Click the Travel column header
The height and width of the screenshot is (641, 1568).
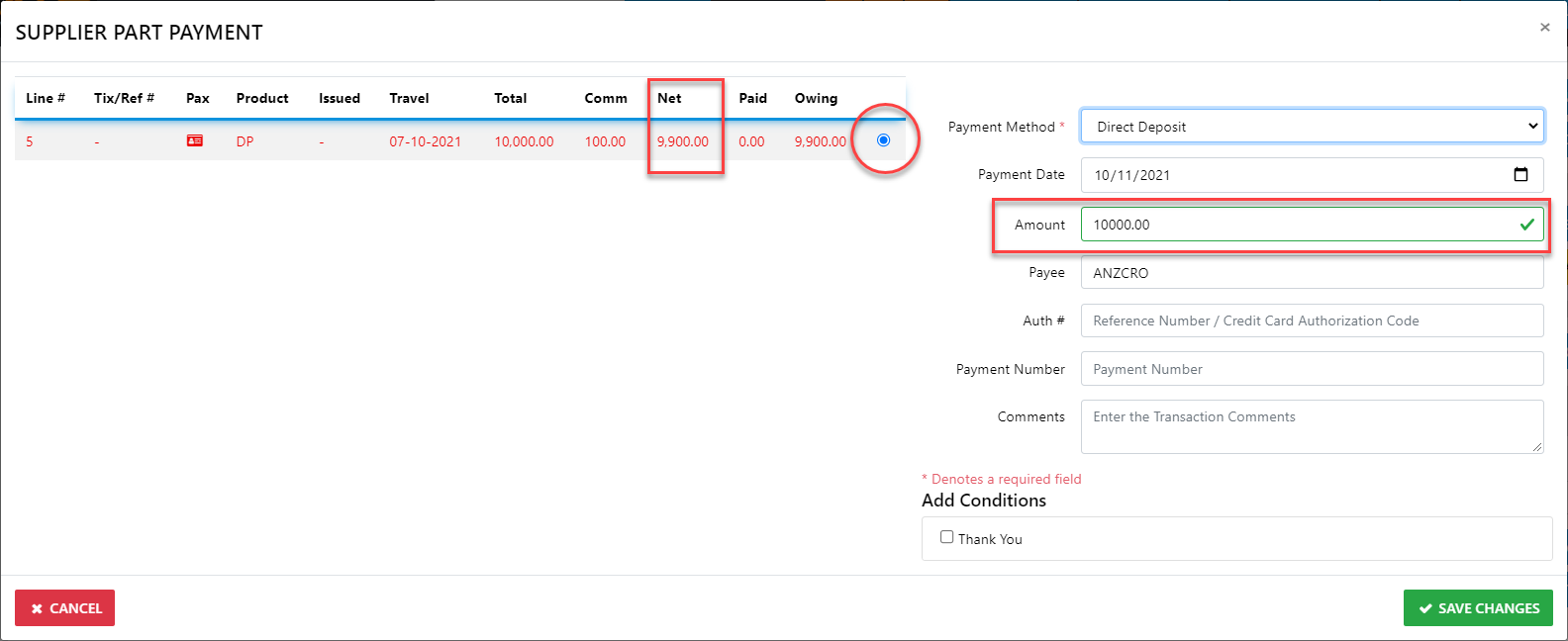tap(409, 98)
